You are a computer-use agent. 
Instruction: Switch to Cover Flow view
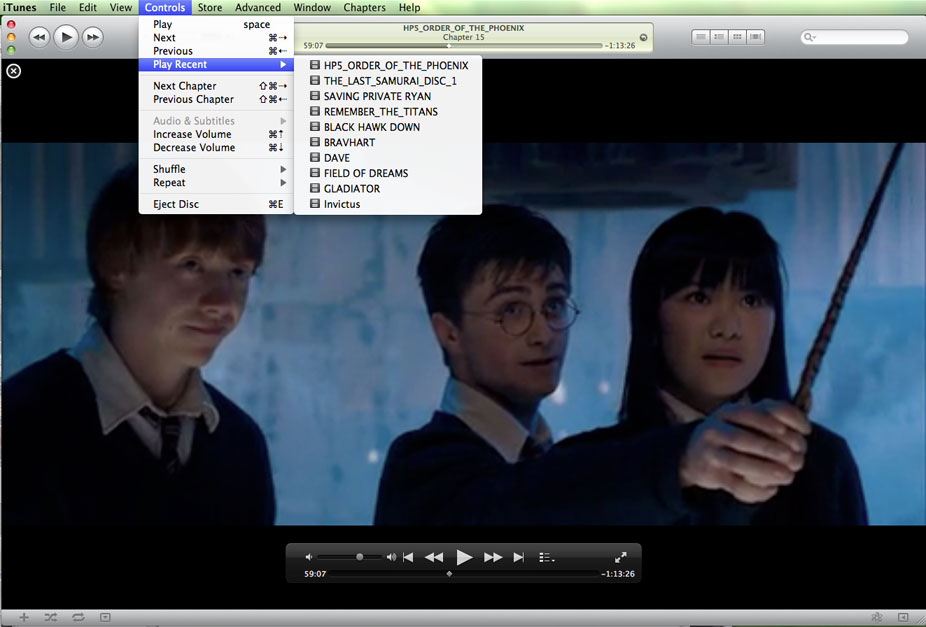[x=755, y=37]
